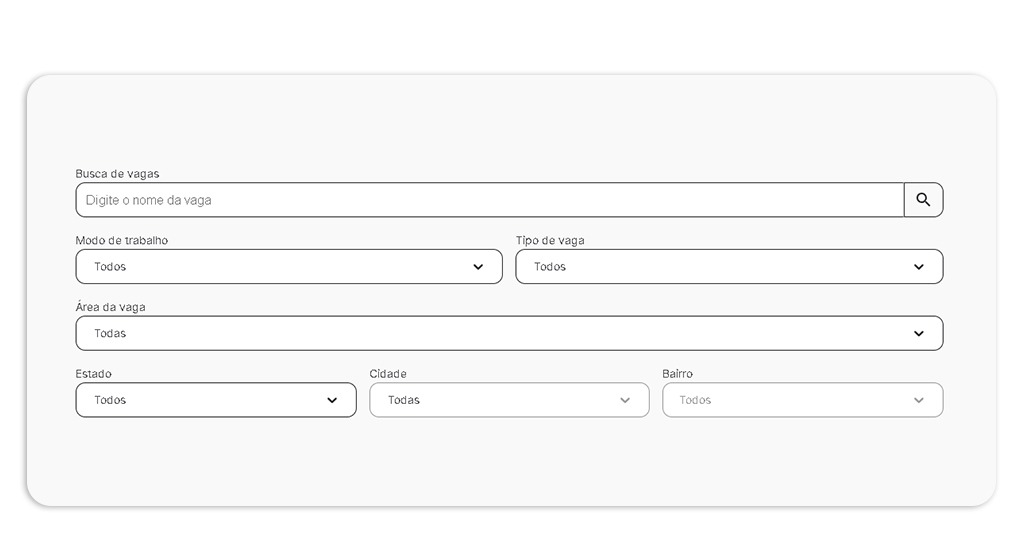Viewport: 1024px width, 536px height.
Task: Click the 'Busca de vagas' label
Action: (117, 174)
